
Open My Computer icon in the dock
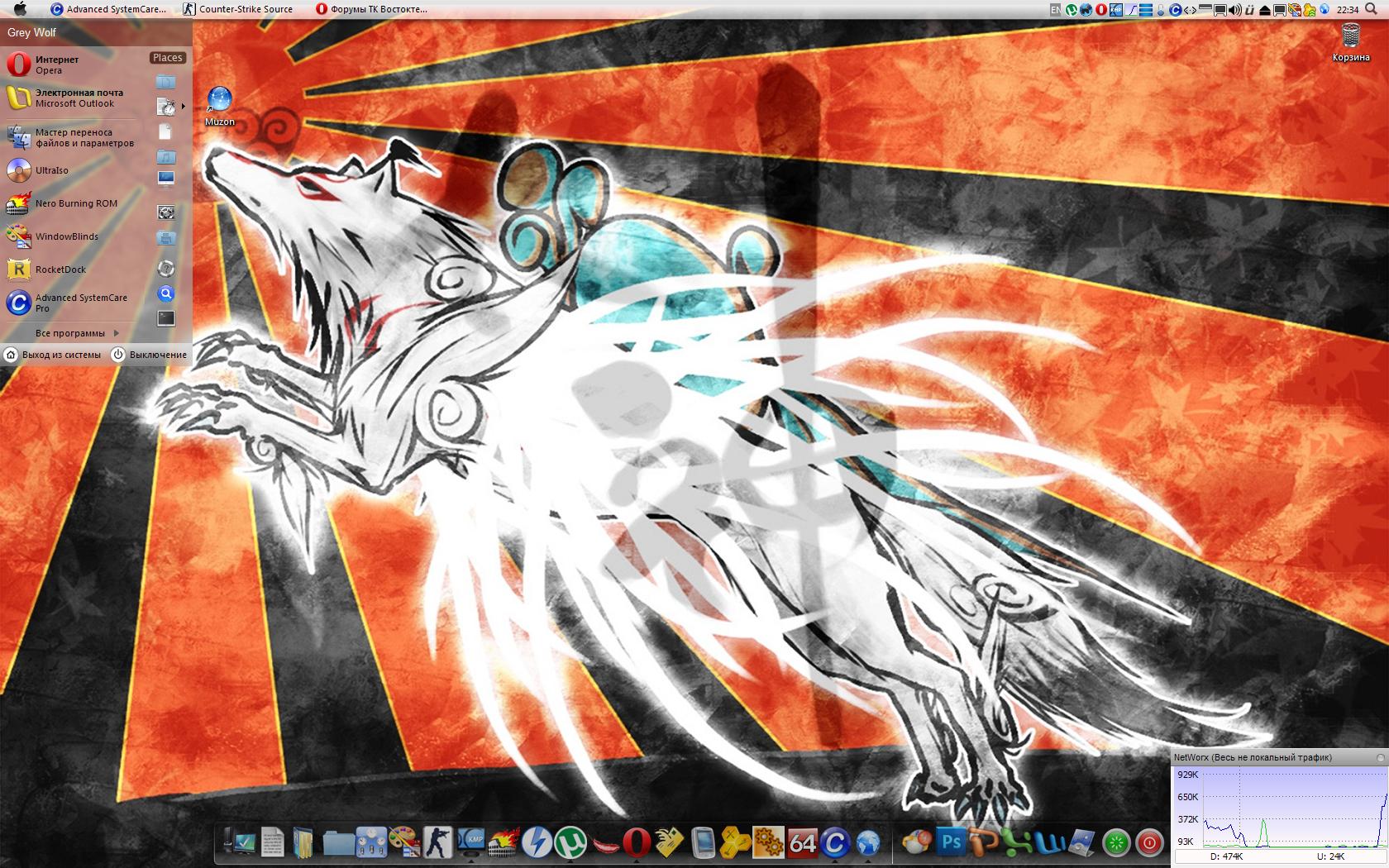click(241, 842)
